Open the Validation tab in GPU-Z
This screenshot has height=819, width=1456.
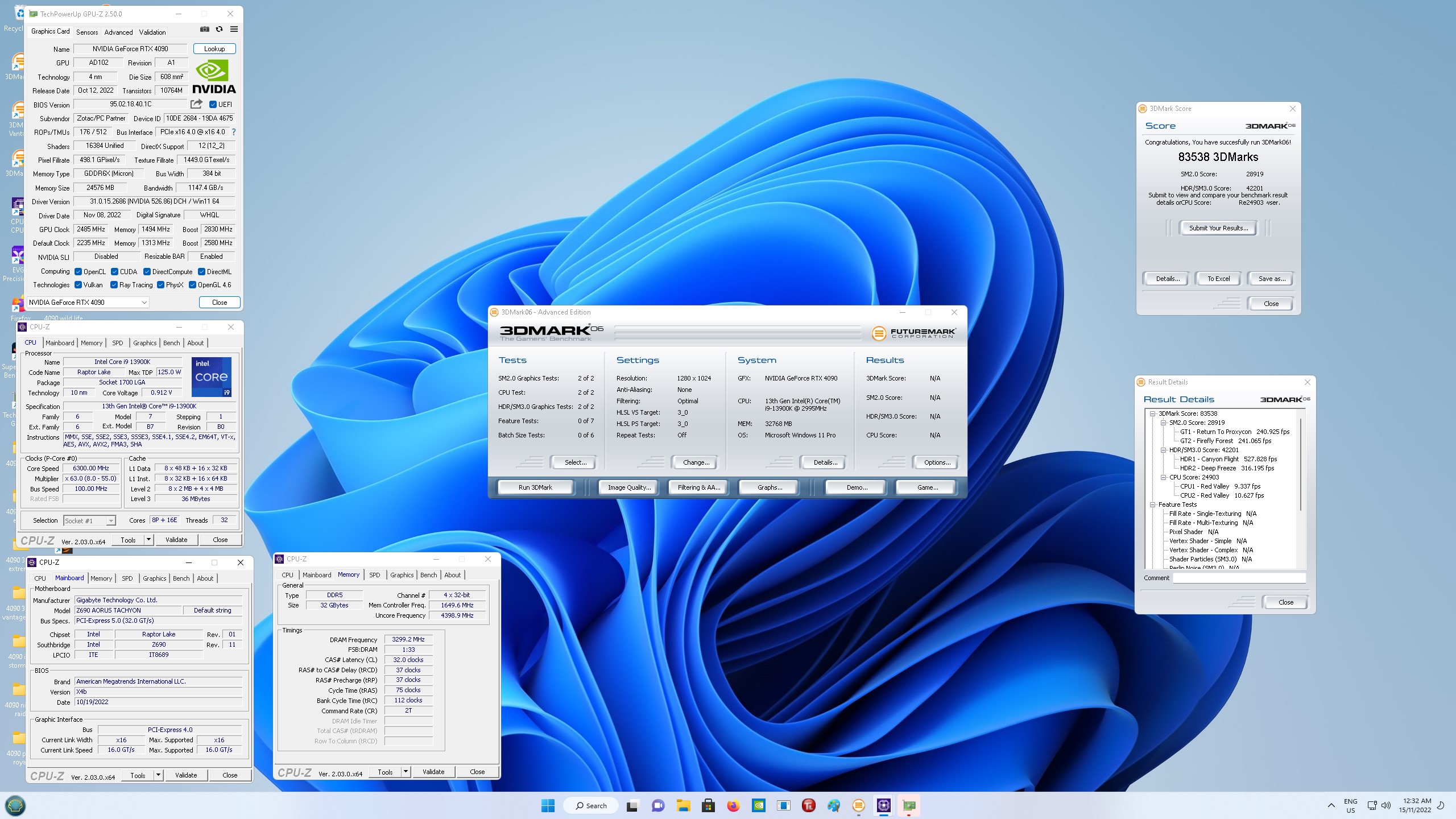coord(152,32)
